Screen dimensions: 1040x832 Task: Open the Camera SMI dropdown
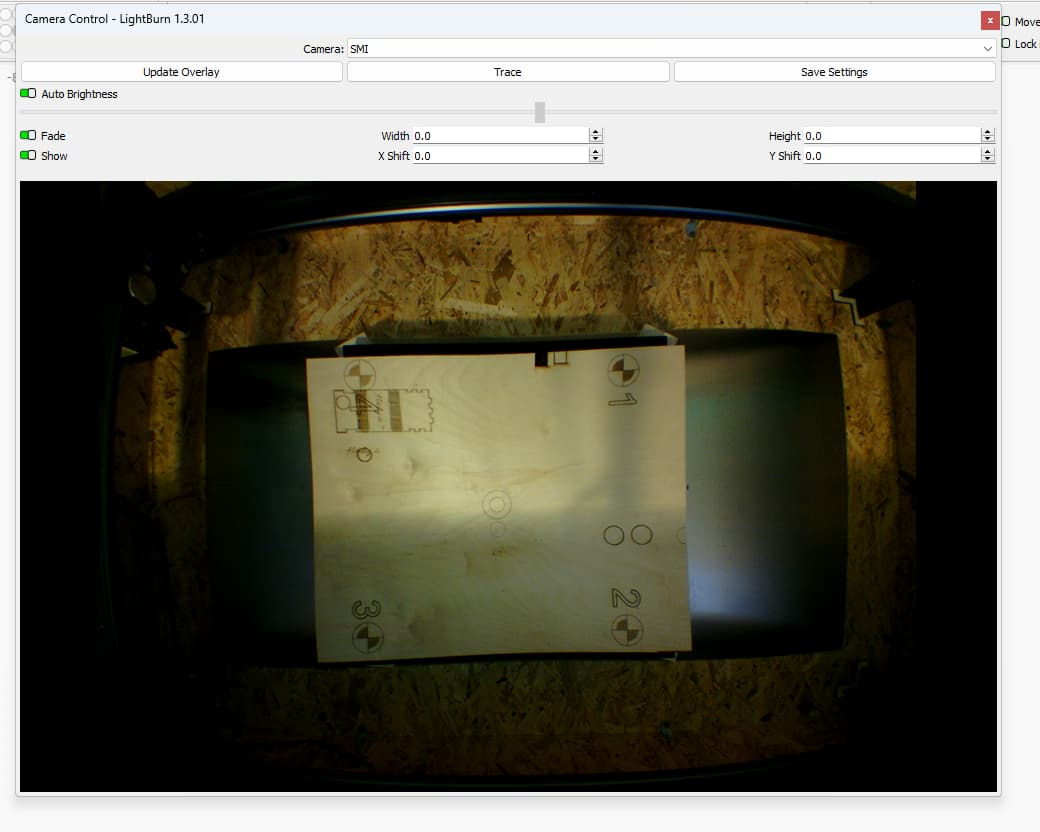(671, 48)
